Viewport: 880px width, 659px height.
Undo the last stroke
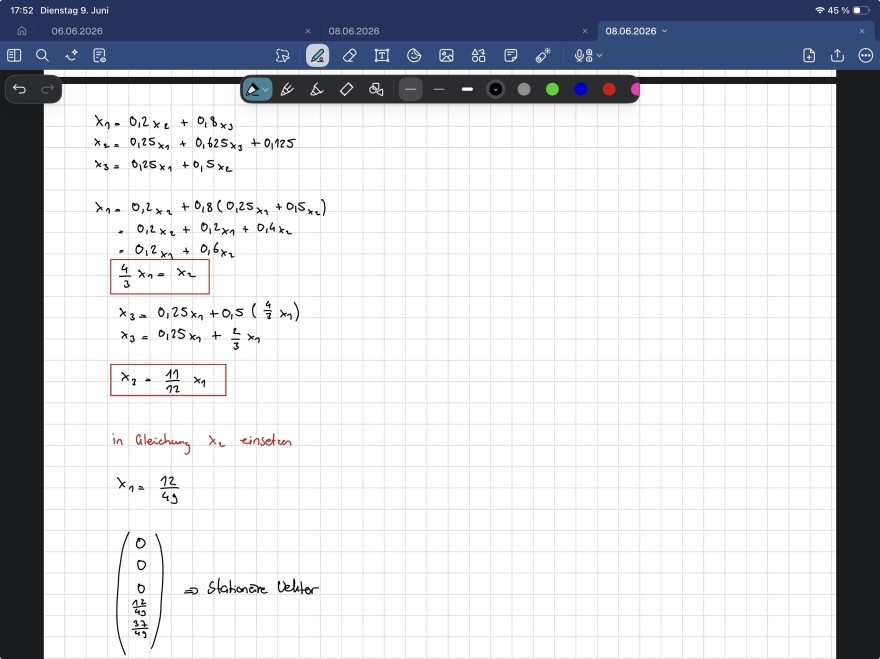20,89
